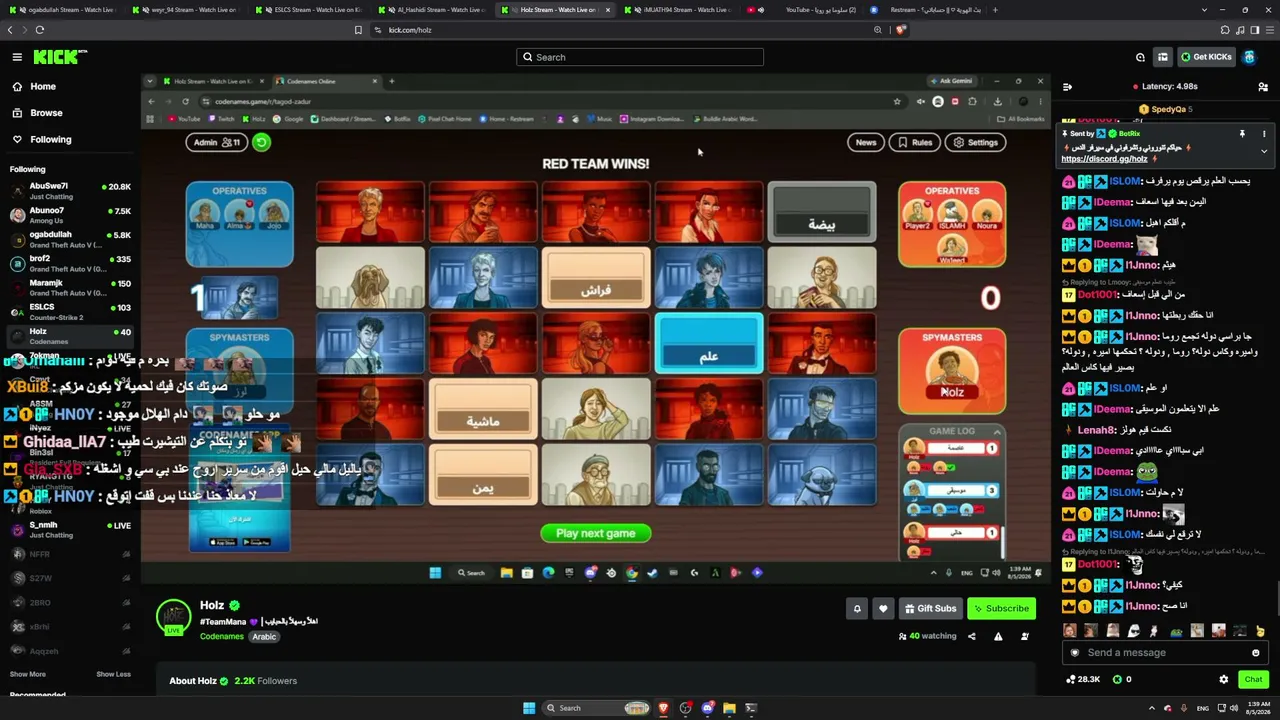
Task: Click the blue علم card
Action: [x=709, y=343]
